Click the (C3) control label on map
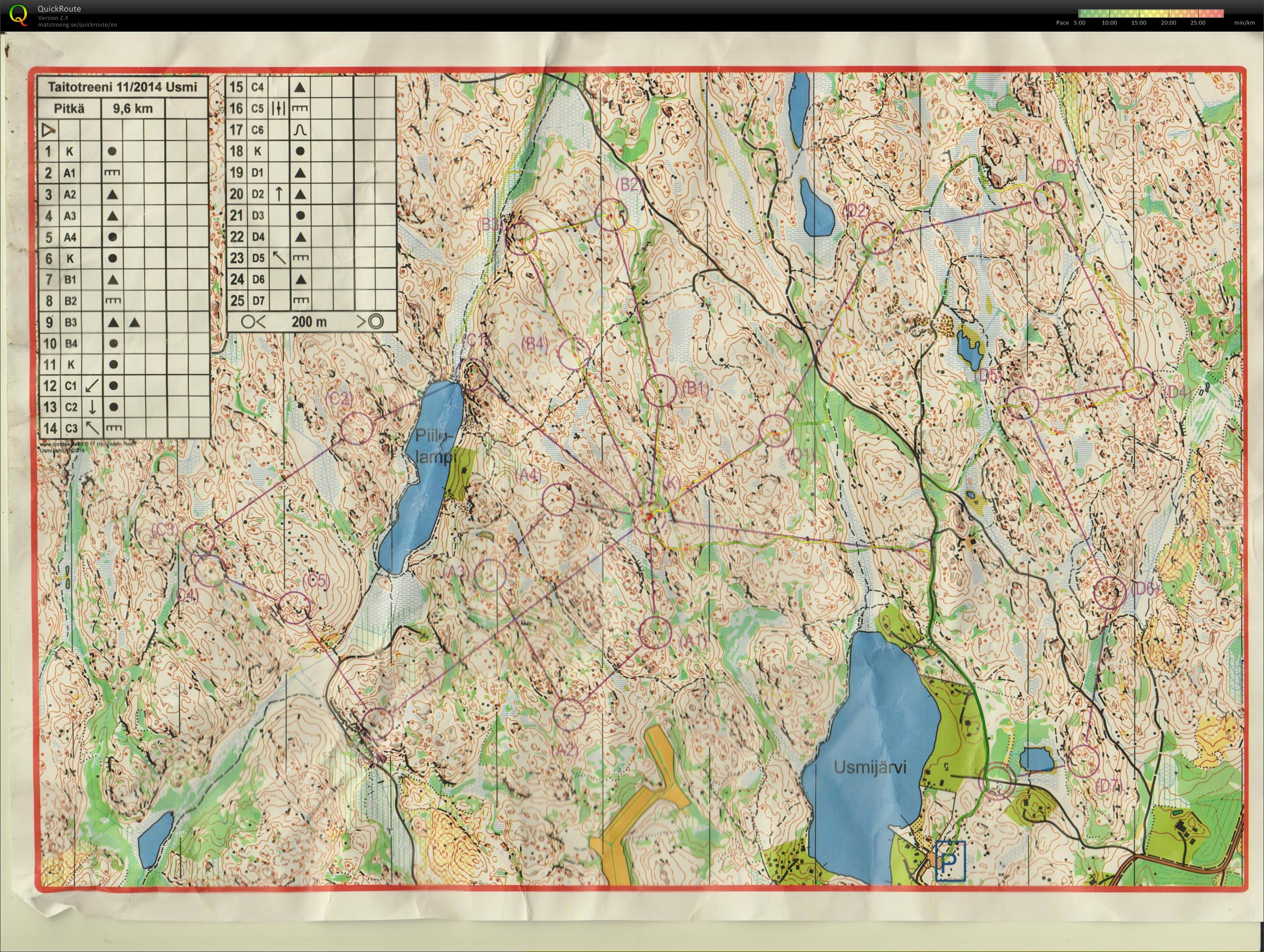 coord(165,530)
